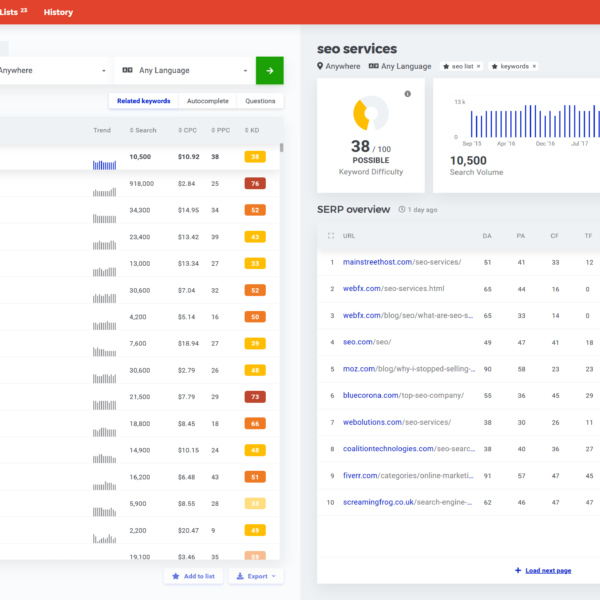
Task: Remove the 'keywords' list tag
Action: (534, 66)
